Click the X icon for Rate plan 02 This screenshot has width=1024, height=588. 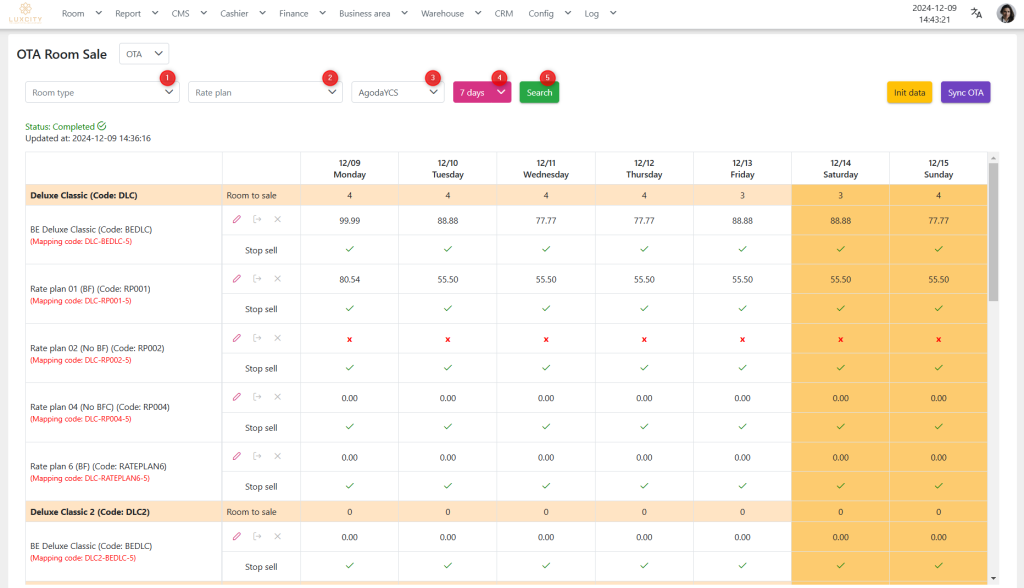278,338
